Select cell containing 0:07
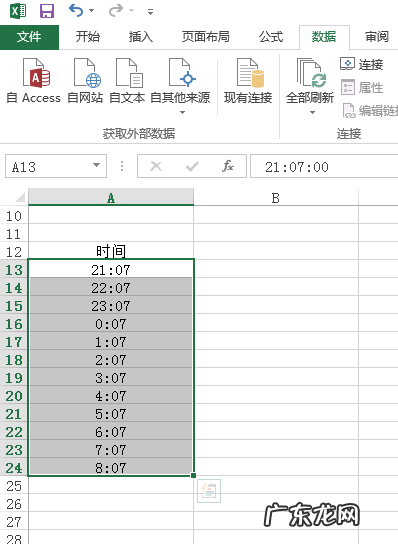Image resolution: width=398 pixels, height=544 pixels. (111, 323)
